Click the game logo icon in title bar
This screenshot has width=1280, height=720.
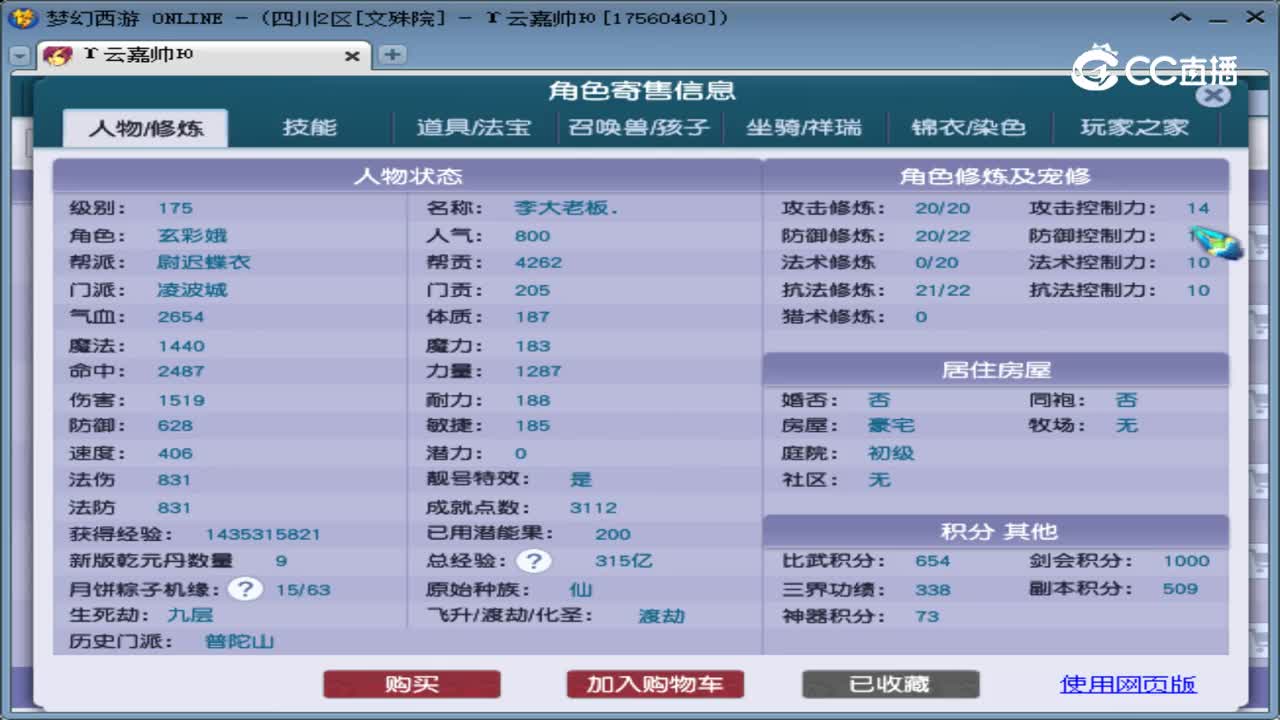point(22,18)
